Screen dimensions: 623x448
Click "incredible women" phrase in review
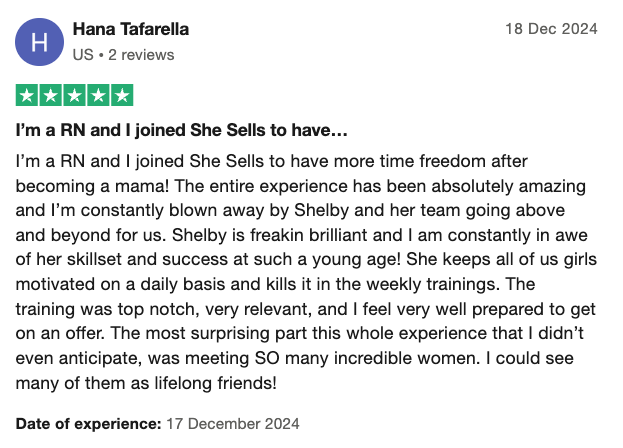[x=404, y=358]
